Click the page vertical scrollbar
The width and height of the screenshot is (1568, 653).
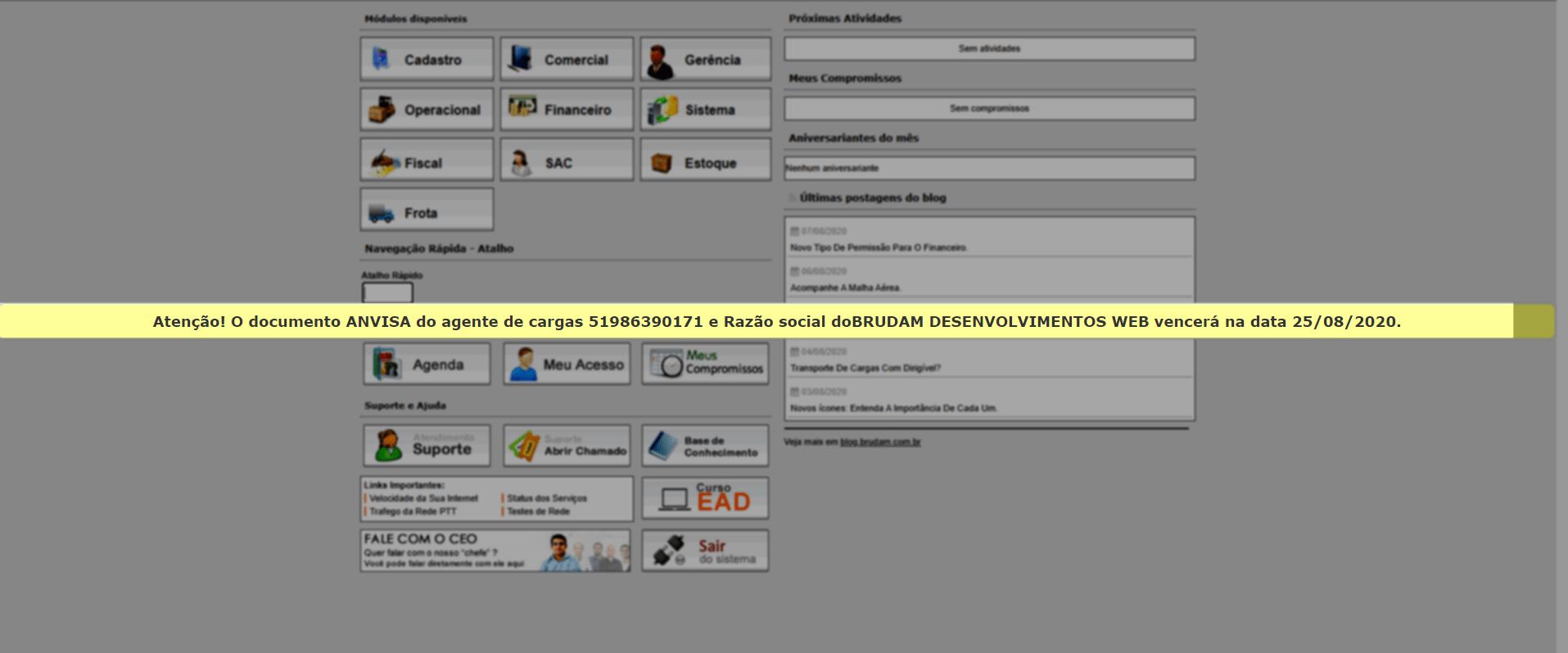(x=1561, y=326)
